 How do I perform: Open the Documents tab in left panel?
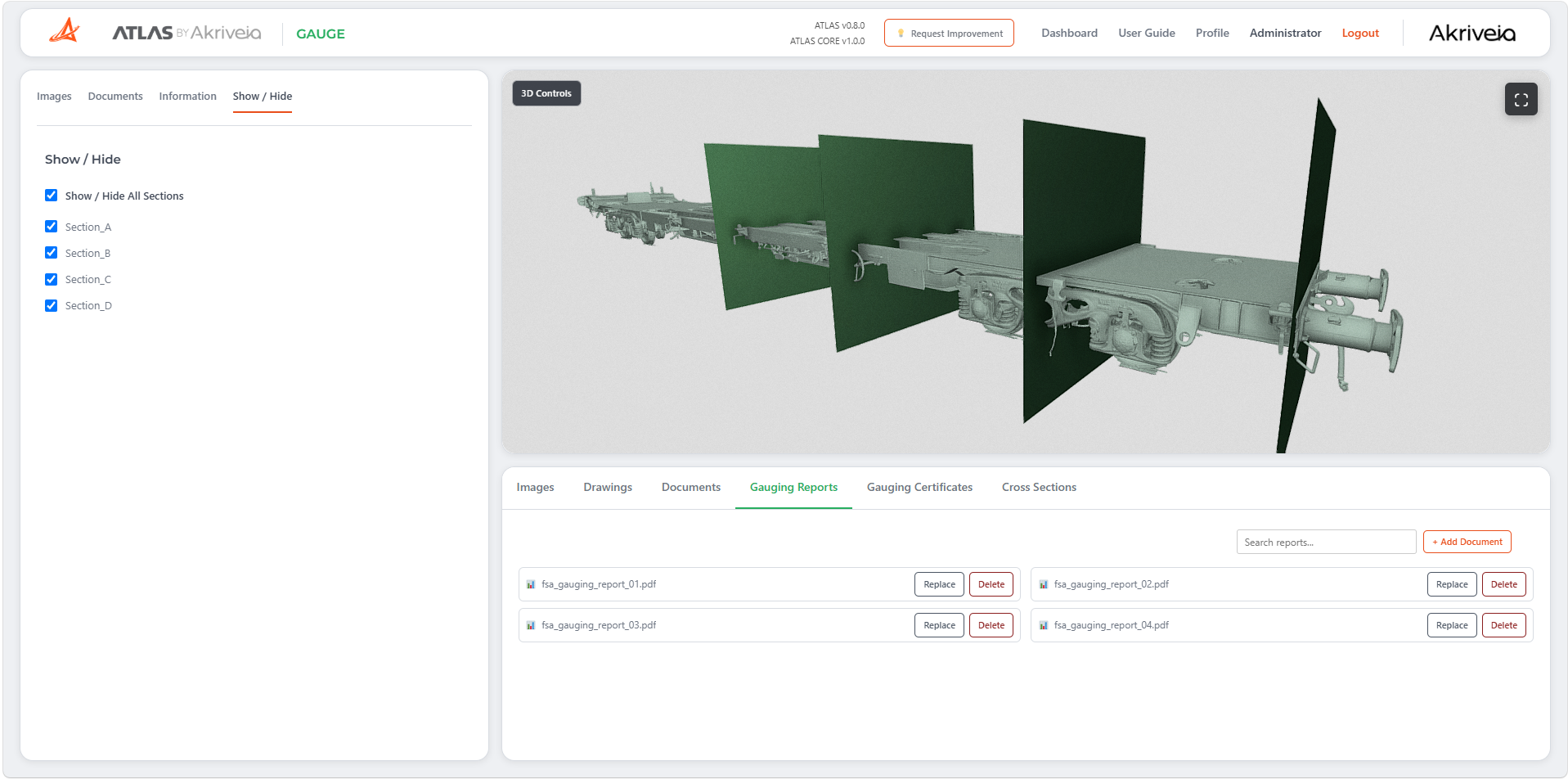coord(115,96)
